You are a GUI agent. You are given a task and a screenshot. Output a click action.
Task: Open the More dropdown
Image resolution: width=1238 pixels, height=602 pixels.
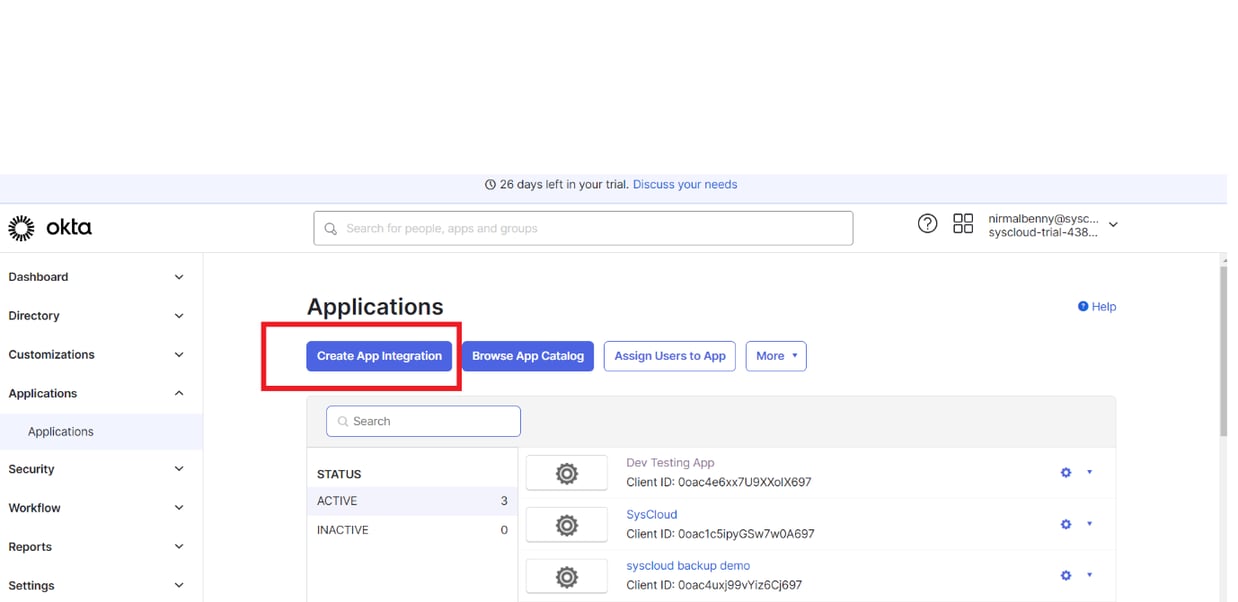point(776,356)
